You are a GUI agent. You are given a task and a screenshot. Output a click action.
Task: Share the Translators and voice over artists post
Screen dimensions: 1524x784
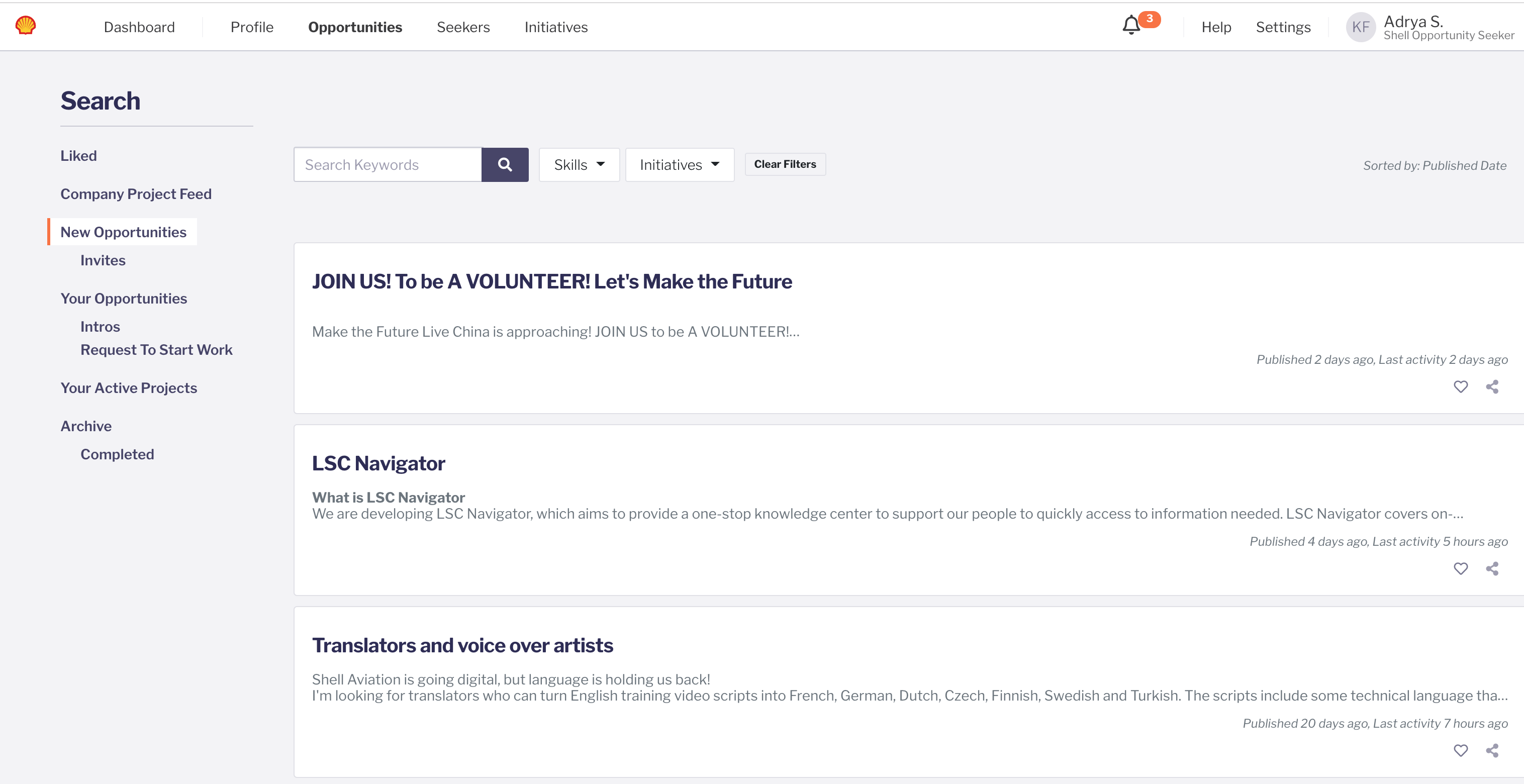pos(1492,750)
